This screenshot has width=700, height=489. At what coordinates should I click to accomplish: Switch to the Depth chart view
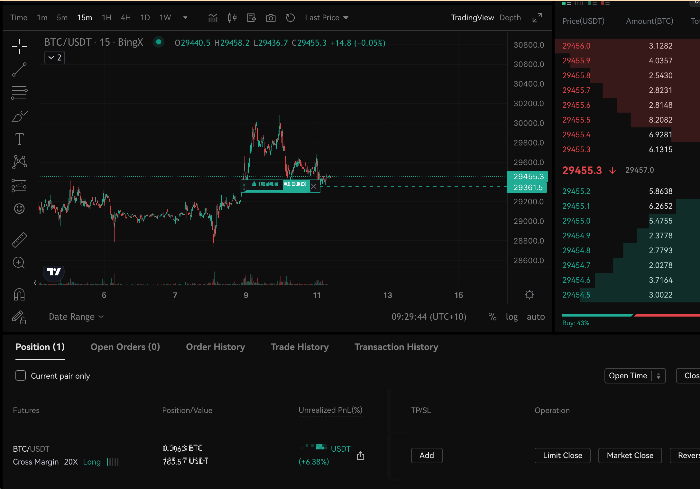510,18
